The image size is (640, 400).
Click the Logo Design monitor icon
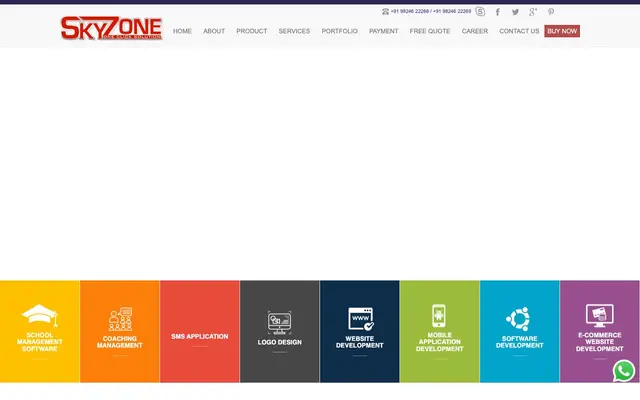[x=280, y=323]
